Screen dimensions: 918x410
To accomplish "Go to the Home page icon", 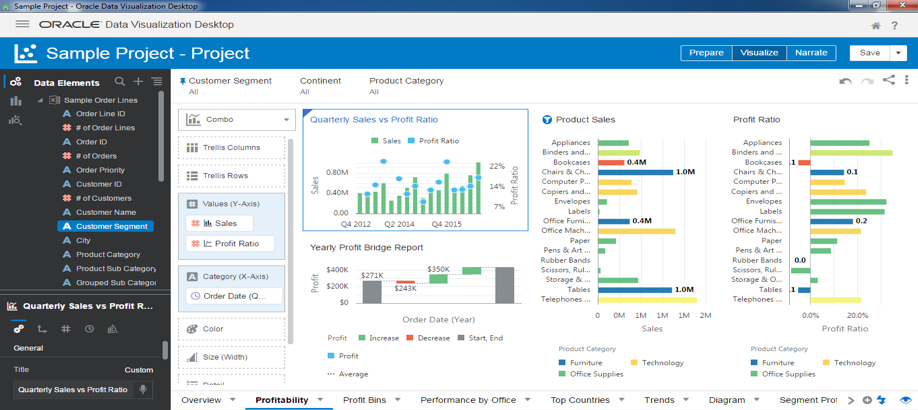I will click(x=876, y=26).
